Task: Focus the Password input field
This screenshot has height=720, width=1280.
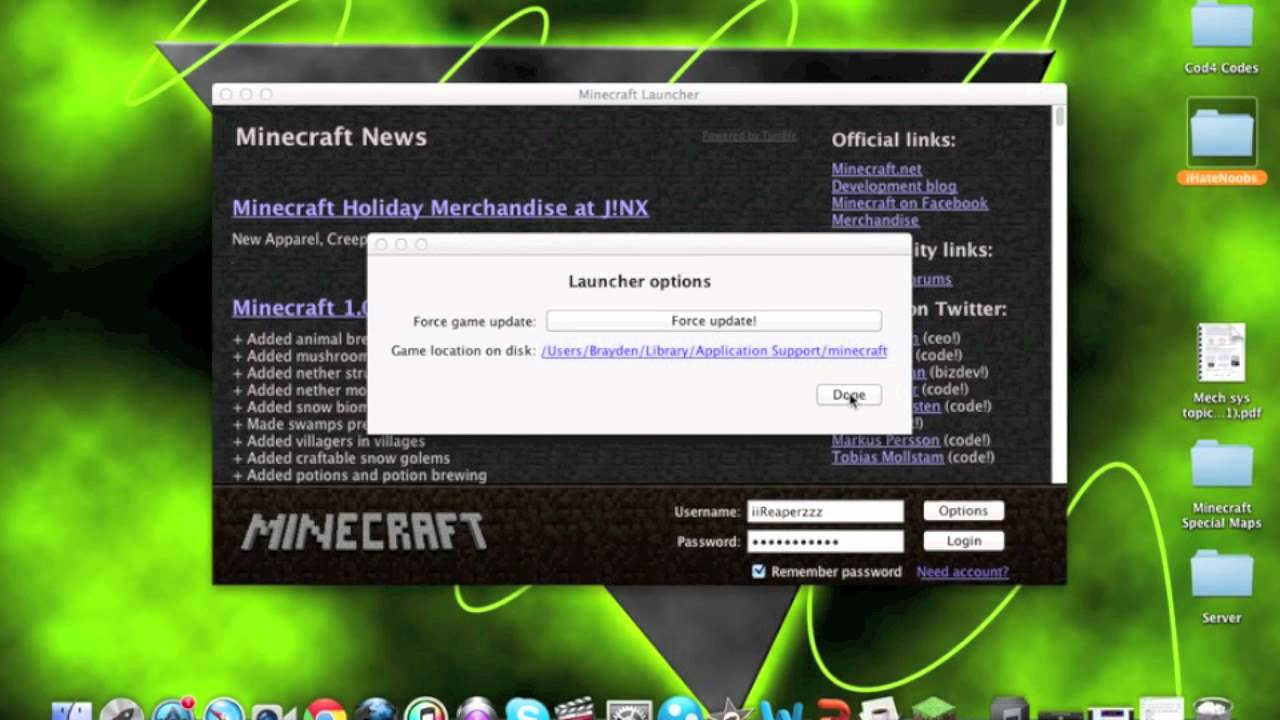Action: click(825, 541)
